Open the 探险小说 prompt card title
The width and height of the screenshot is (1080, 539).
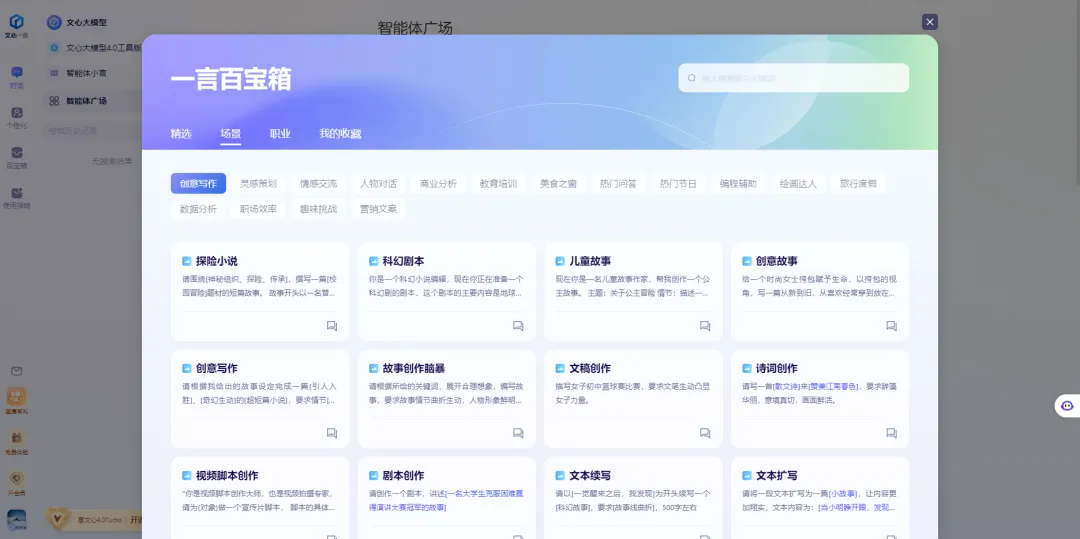coord(216,262)
